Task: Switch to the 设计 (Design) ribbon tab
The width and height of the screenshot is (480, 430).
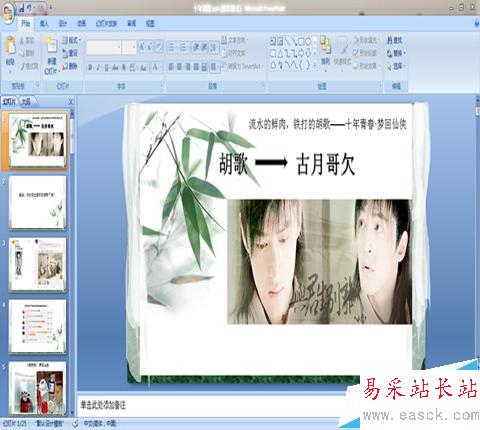Action: click(x=63, y=24)
